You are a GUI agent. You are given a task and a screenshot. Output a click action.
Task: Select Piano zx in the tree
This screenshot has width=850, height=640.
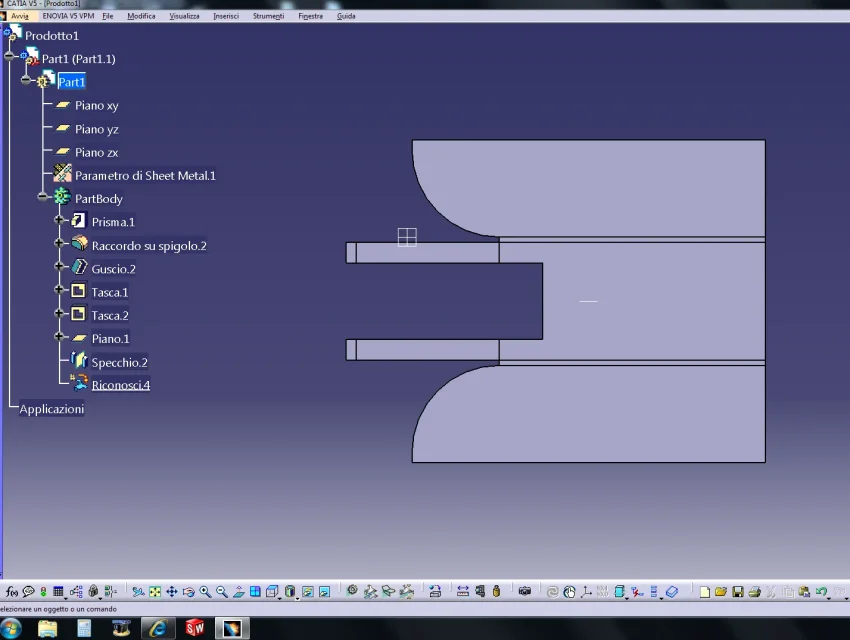(96, 152)
